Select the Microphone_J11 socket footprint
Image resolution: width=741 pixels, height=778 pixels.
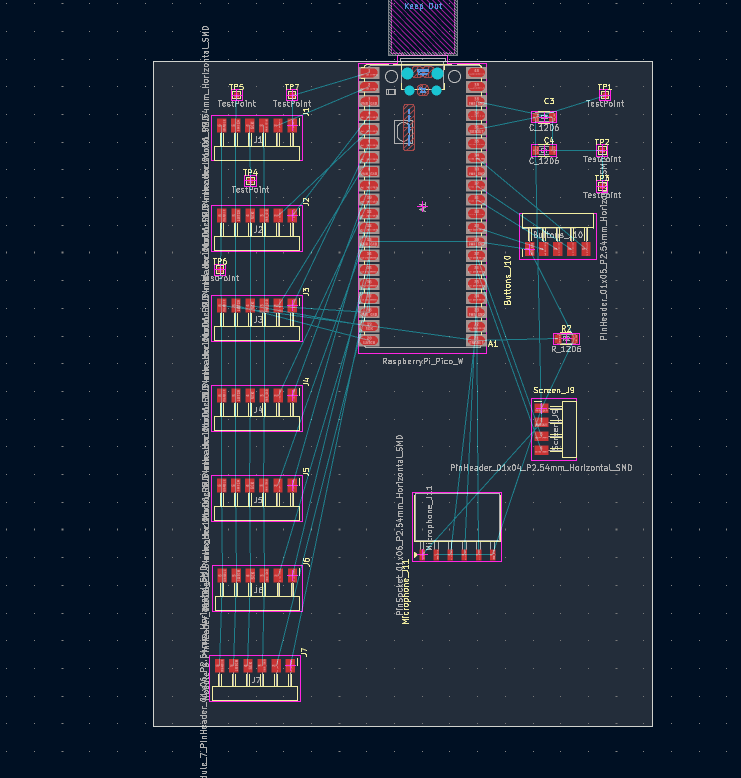click(x=457, y=527)
